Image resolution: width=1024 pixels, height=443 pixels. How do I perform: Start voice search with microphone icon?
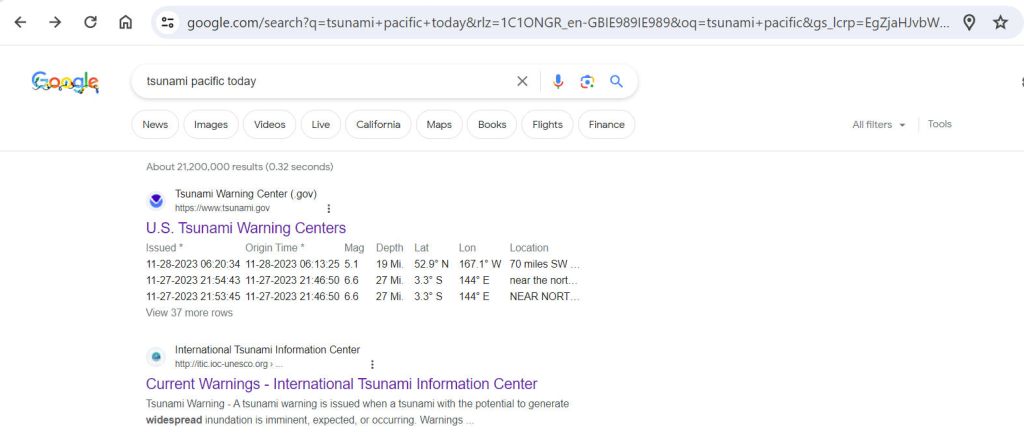point(558,81)
